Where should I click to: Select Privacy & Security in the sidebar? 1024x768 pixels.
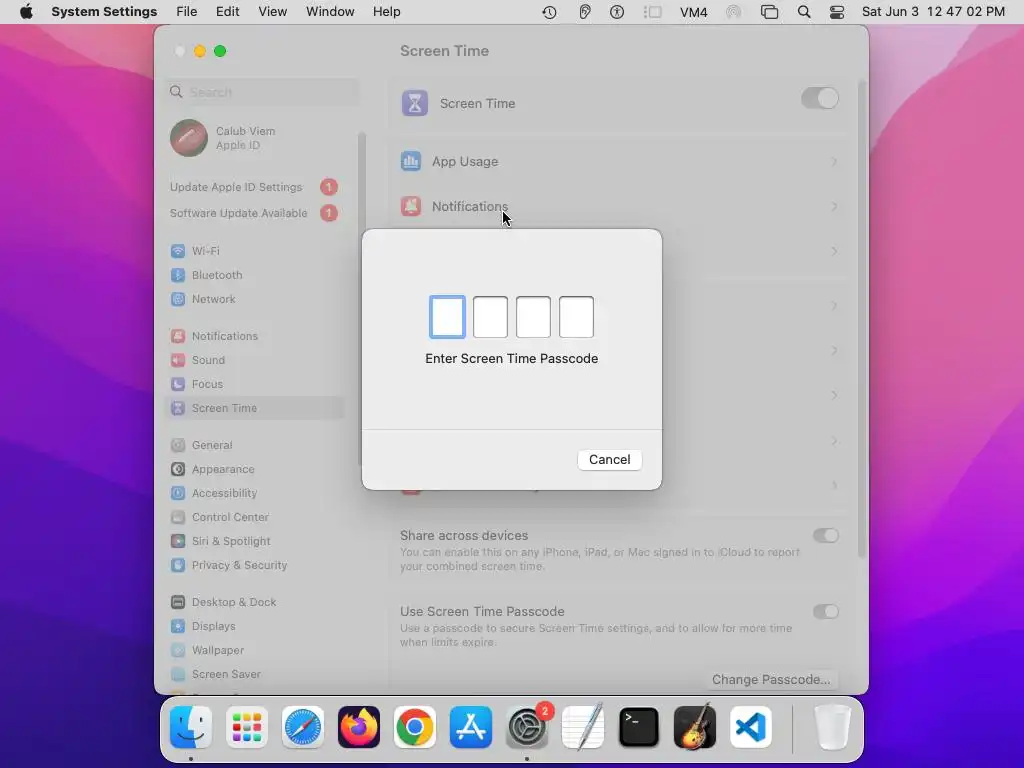(x=254, y=565)
